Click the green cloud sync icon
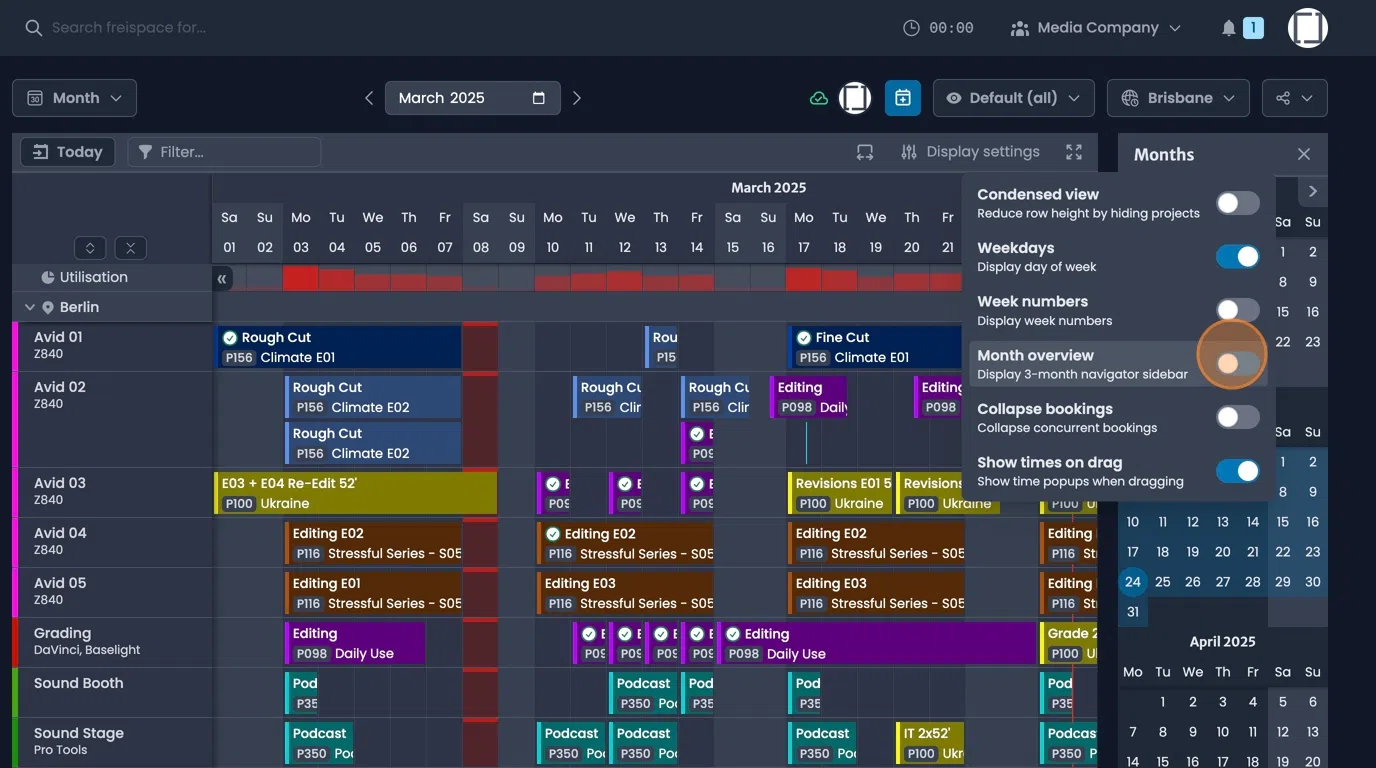1376x768 pixels. tap(819, 97)
